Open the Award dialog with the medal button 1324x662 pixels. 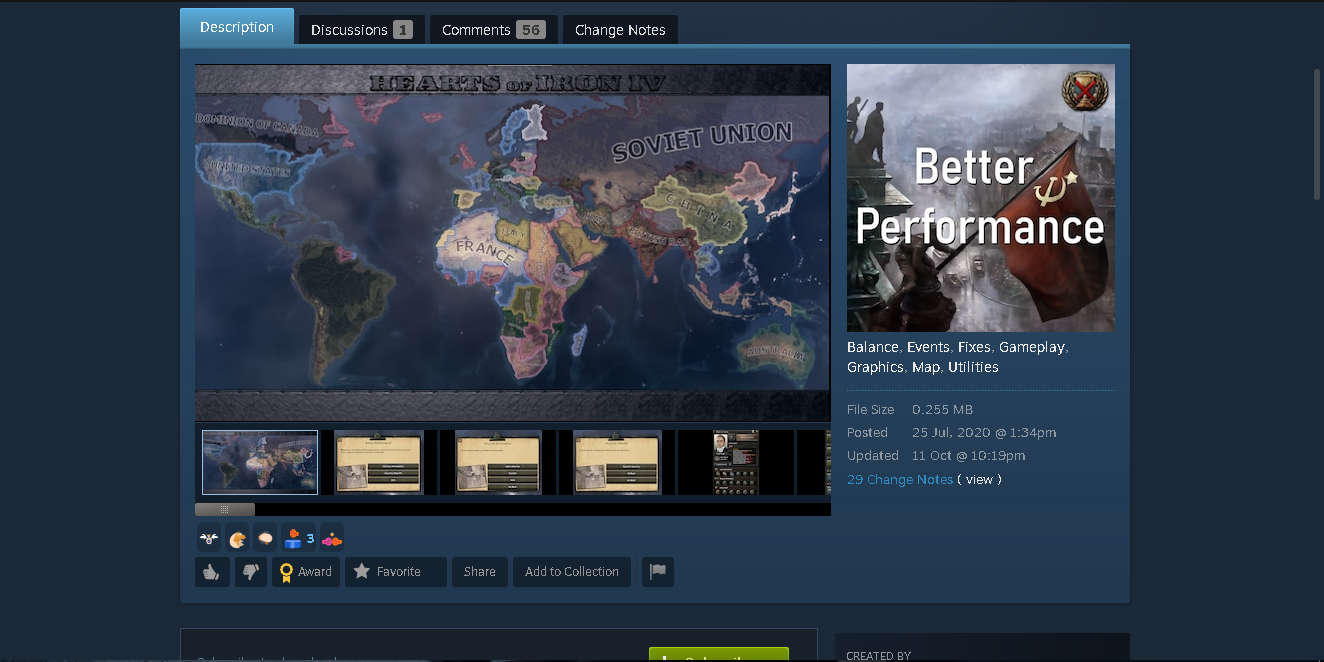(305, 571)
